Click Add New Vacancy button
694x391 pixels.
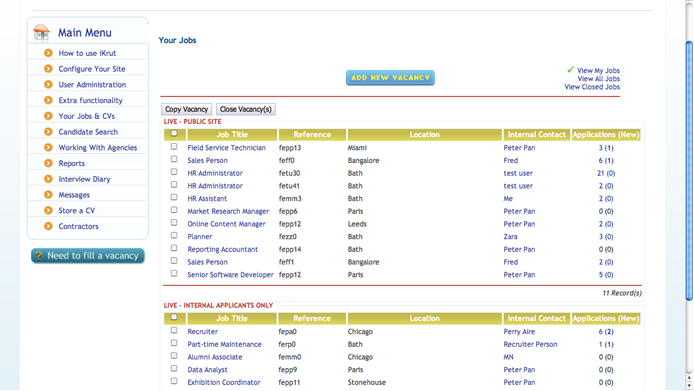point(390,77)
